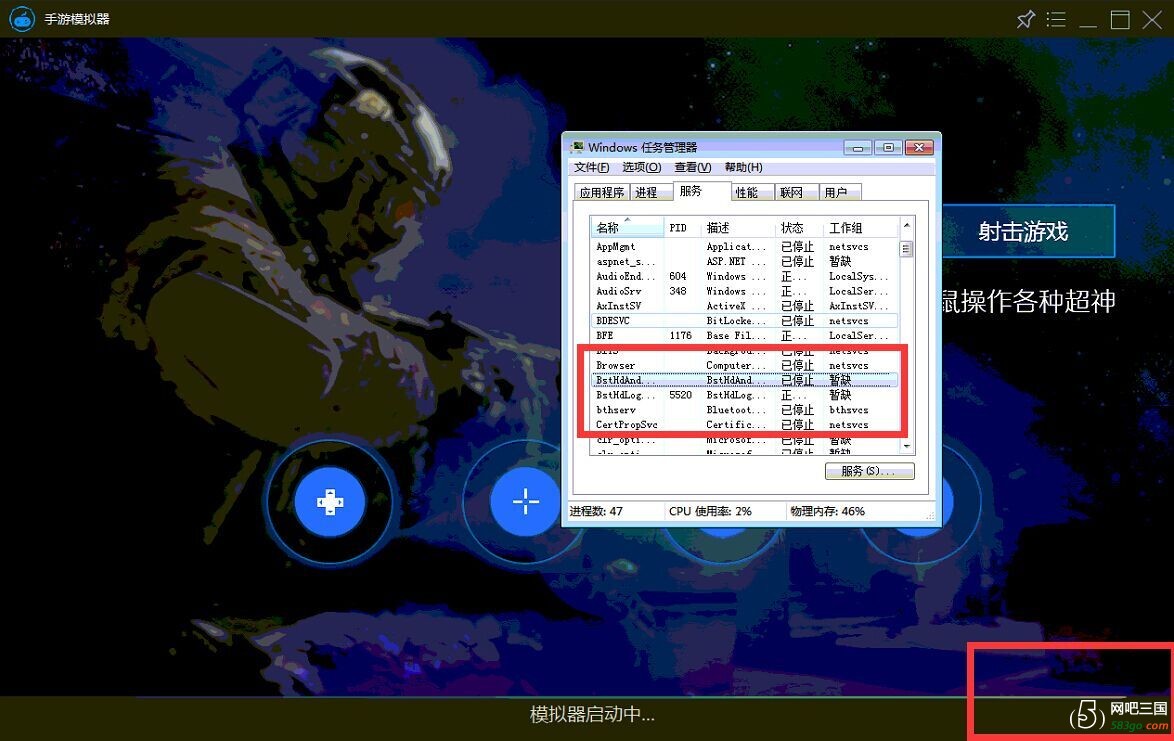The image size is (1174, 741).
Task: Select the BFE service row
Action: click(744, 335)
